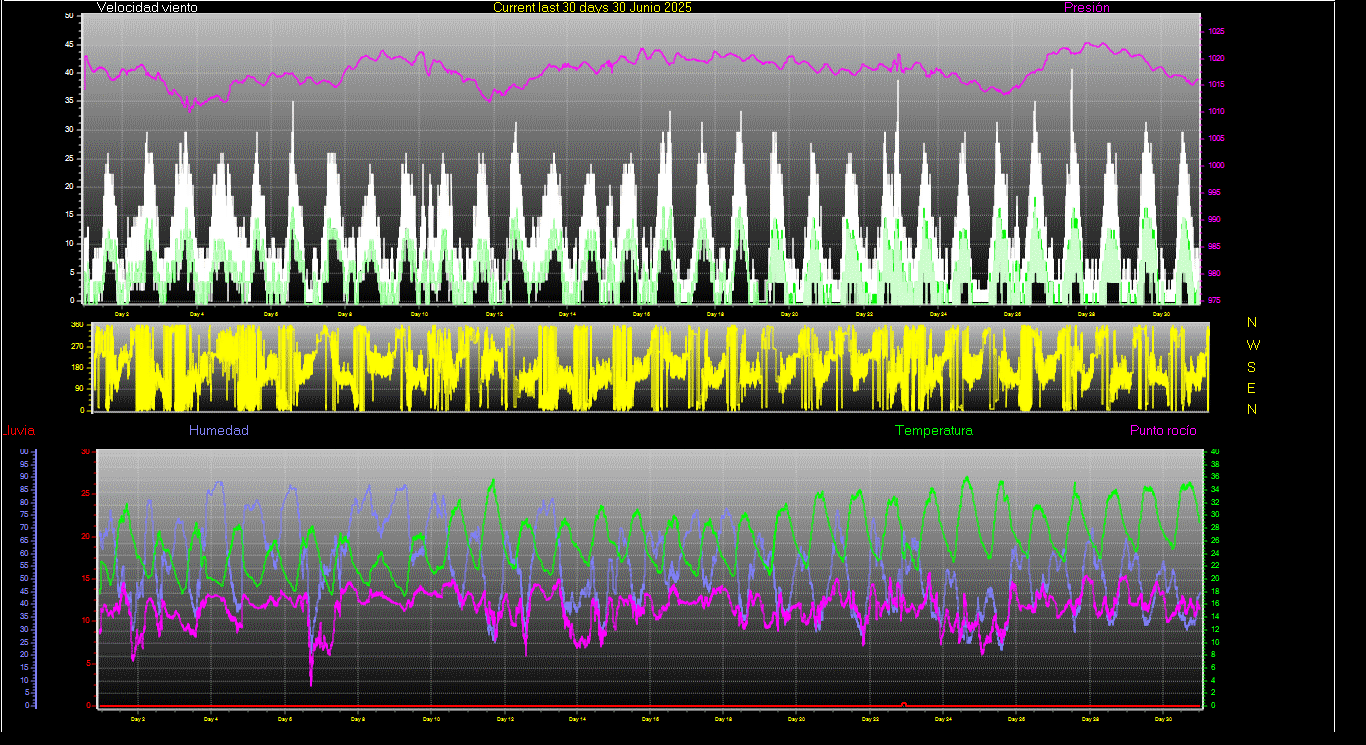Click 'Day 12' under the temperature chart

504,719
